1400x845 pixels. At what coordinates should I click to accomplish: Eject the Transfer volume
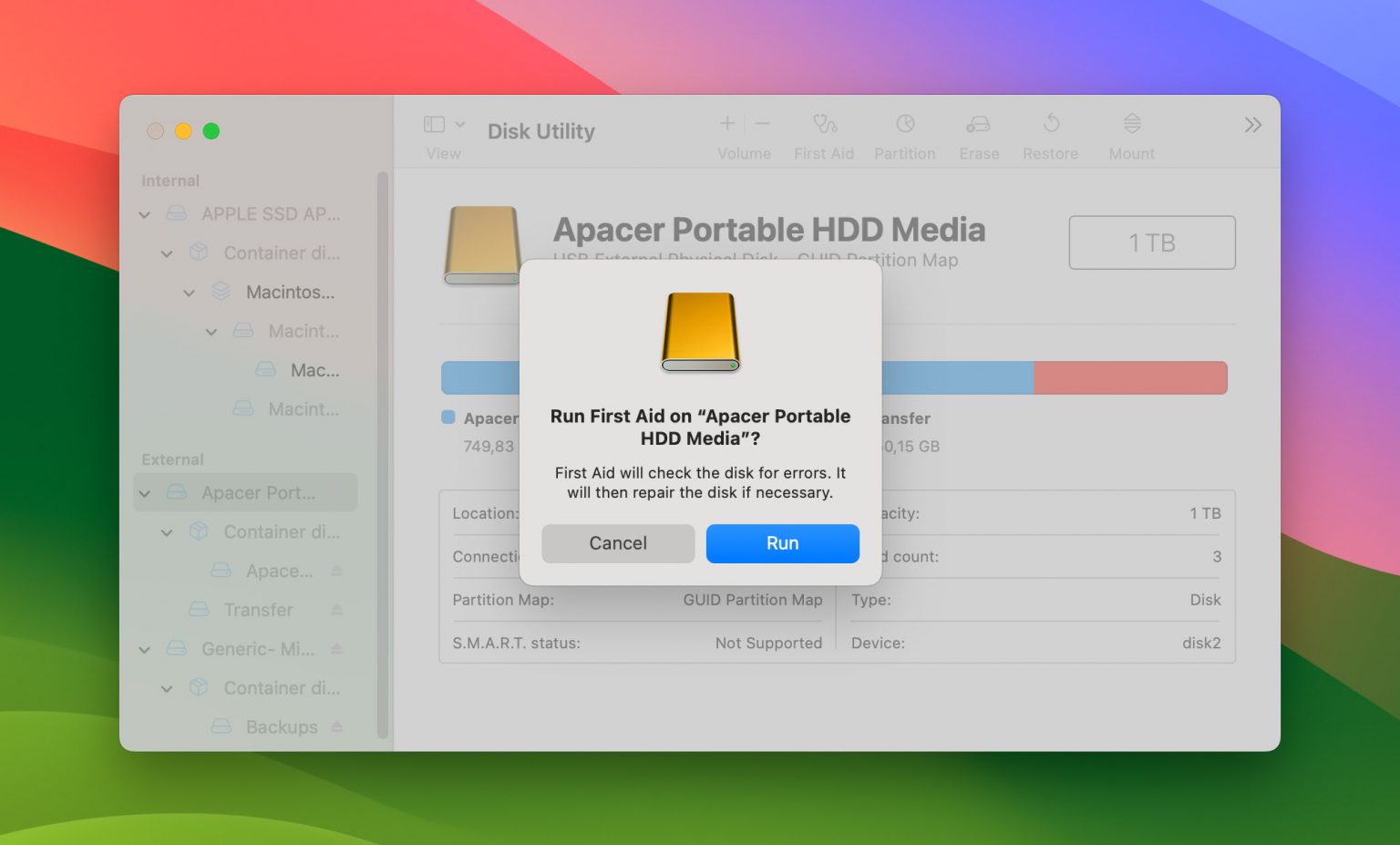coord(338,609)
